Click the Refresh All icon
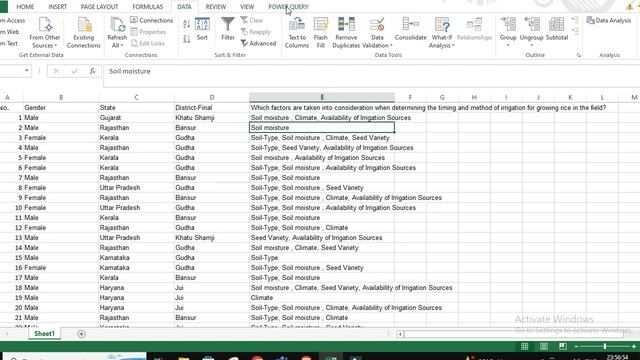The image size is (640, 360). click(x=117, y=25)
